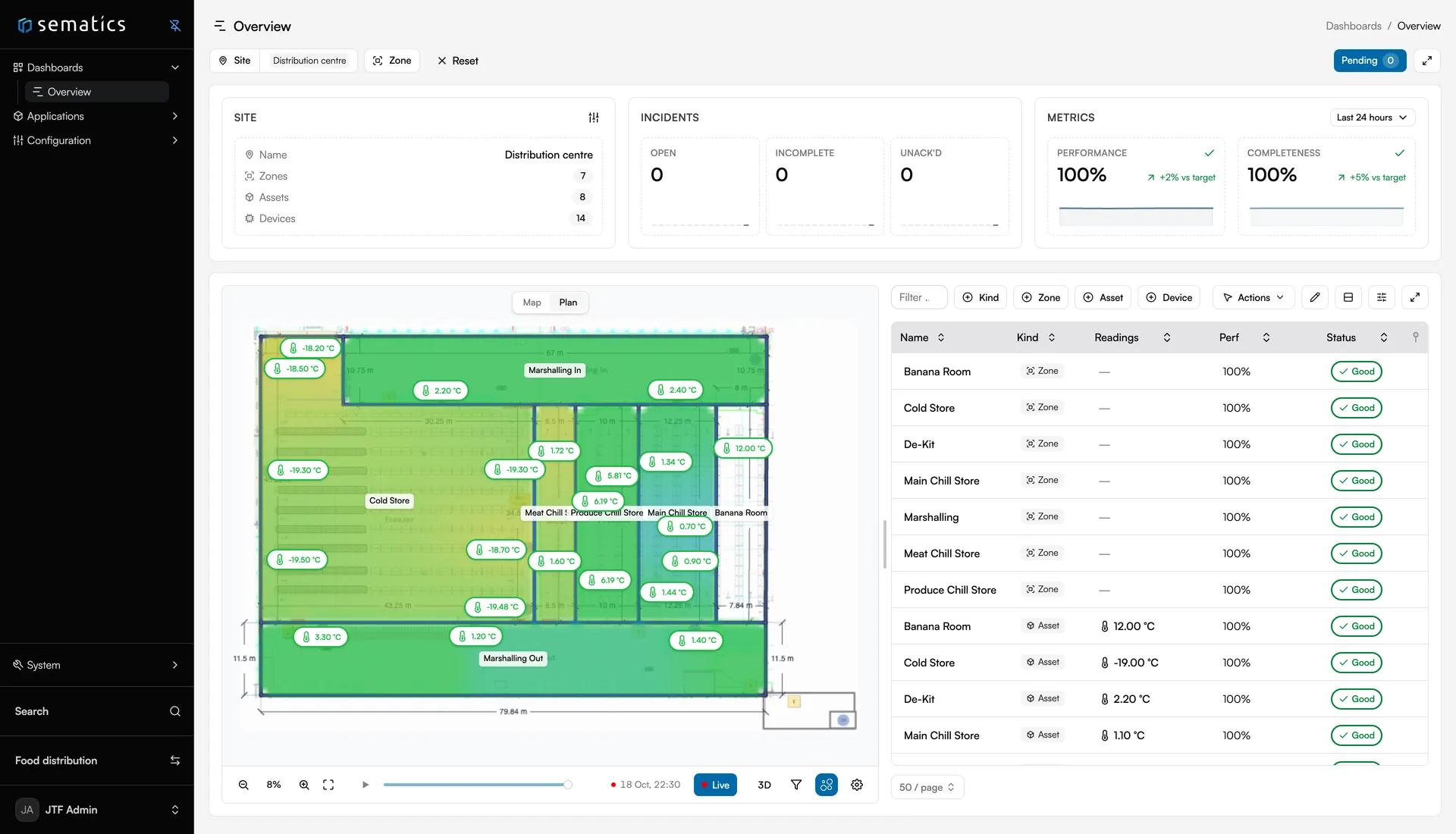
Task: Open the Dashboards breadcrumb link
Action: (x=1353, y=26)
